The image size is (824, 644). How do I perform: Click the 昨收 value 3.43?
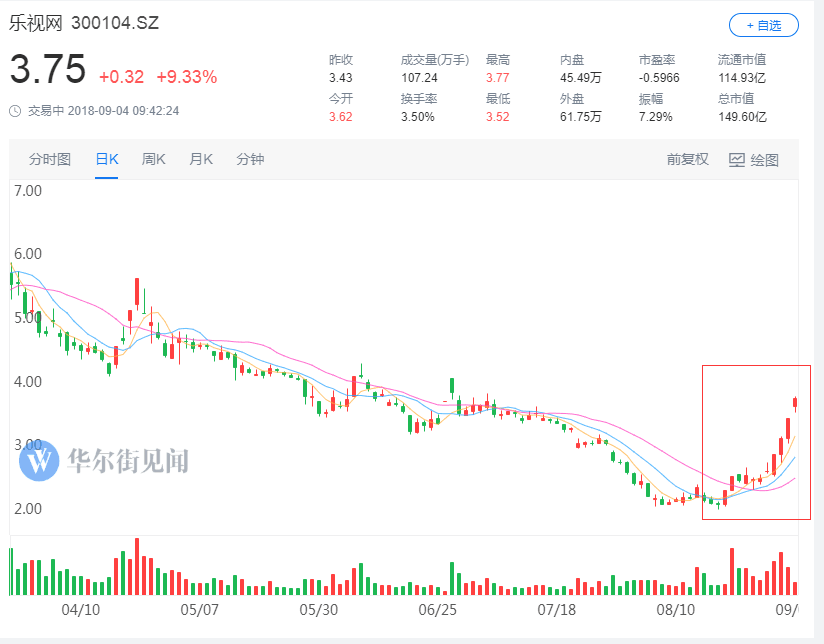[341, 78]
